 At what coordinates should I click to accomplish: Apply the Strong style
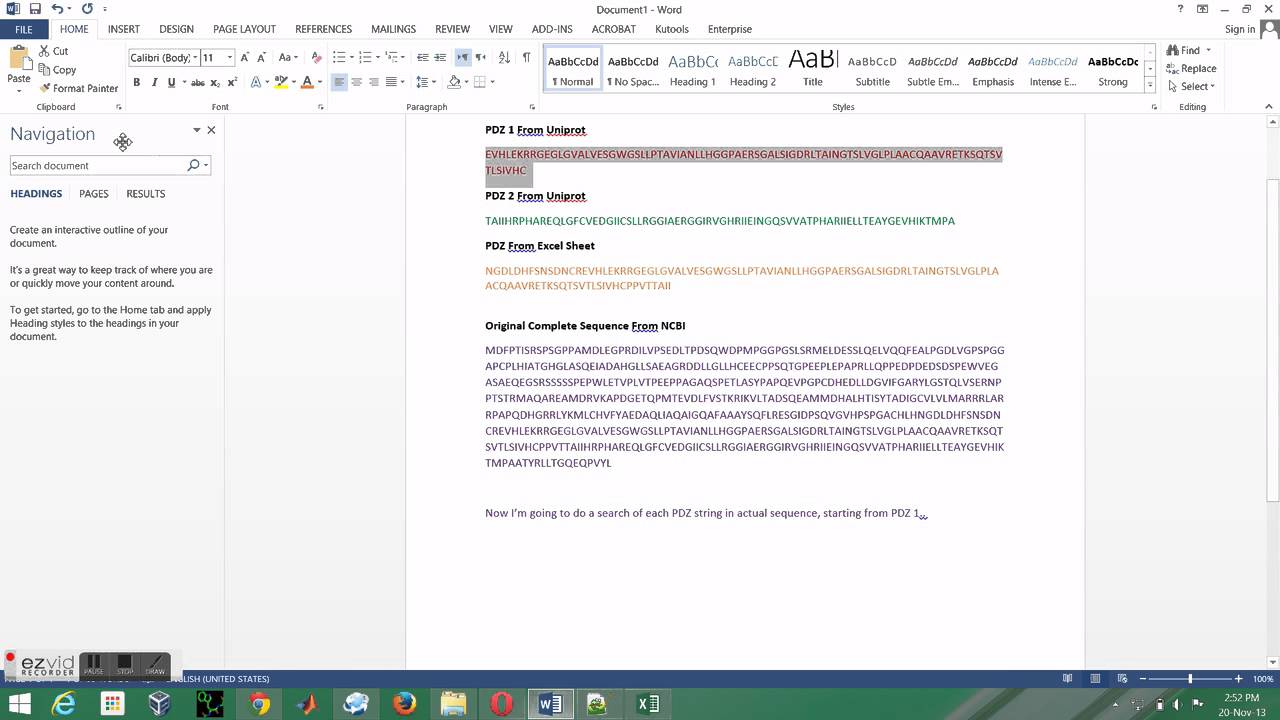click(1113, 68)
